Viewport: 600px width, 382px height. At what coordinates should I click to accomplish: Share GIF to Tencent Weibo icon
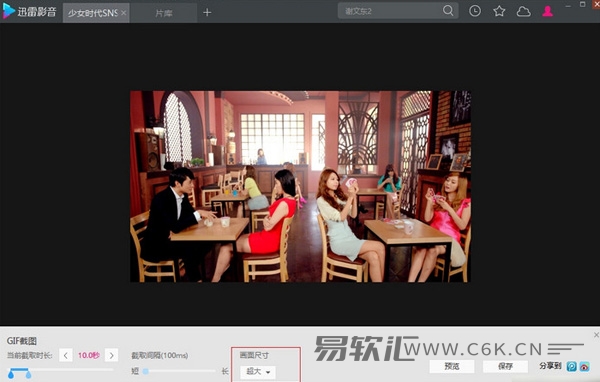tap(571, 366)
